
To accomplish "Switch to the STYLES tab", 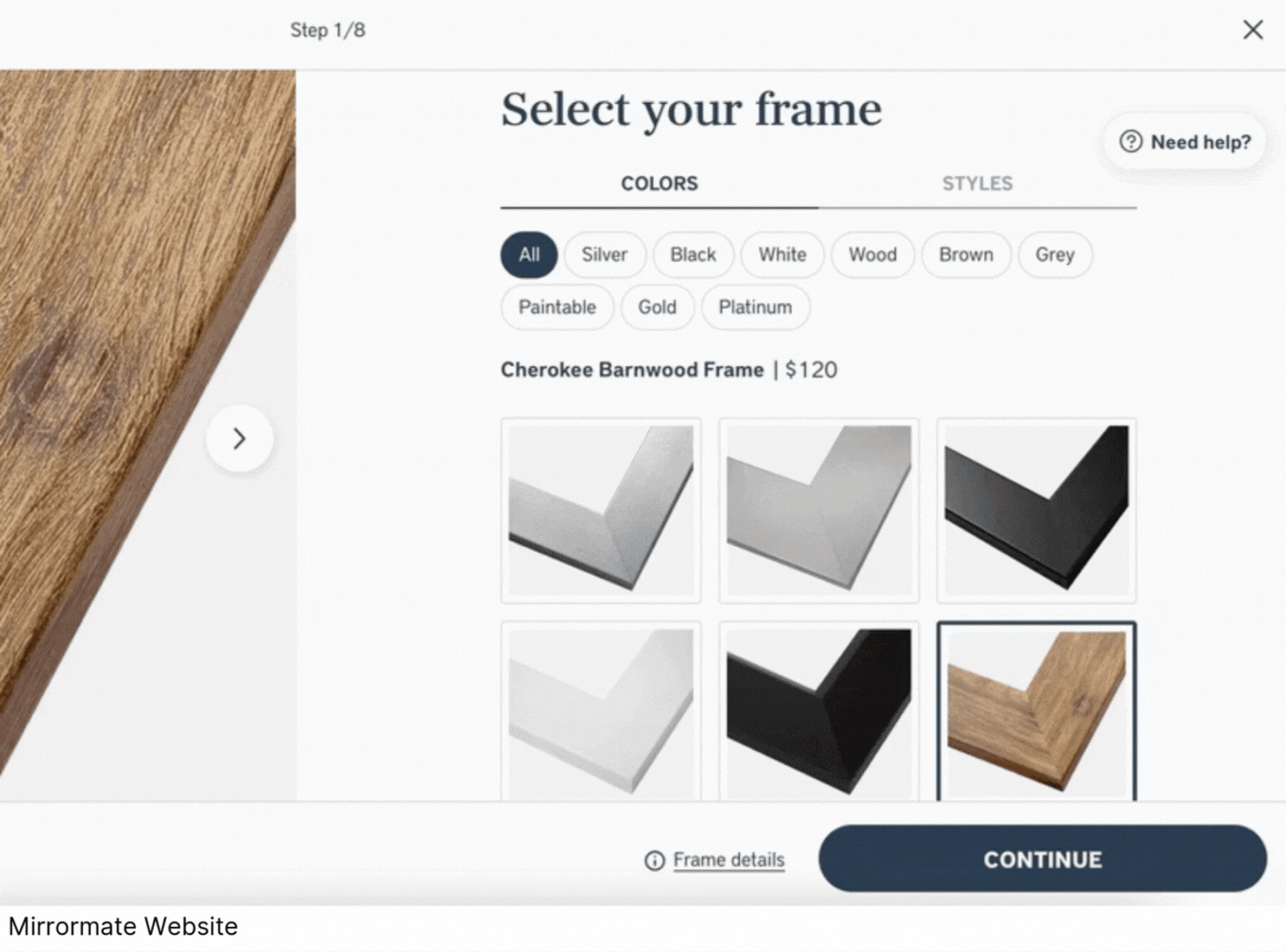I will tap(978, 184).
